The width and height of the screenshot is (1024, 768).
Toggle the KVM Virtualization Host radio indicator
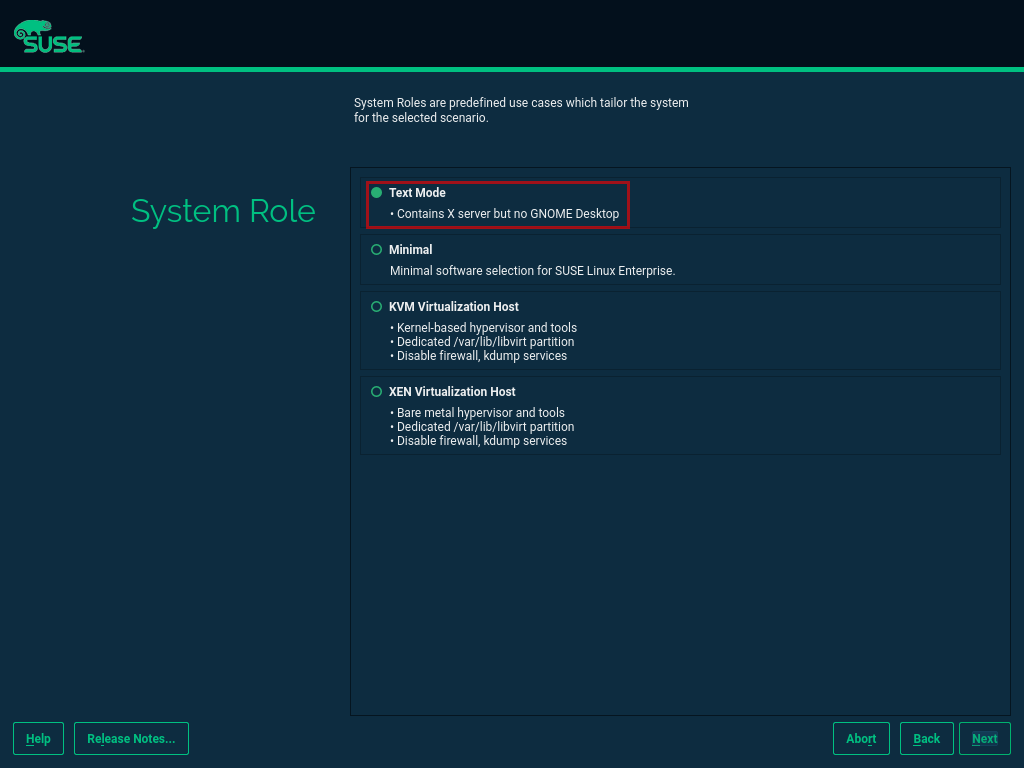pyautogui.click(x=376, y=307)
